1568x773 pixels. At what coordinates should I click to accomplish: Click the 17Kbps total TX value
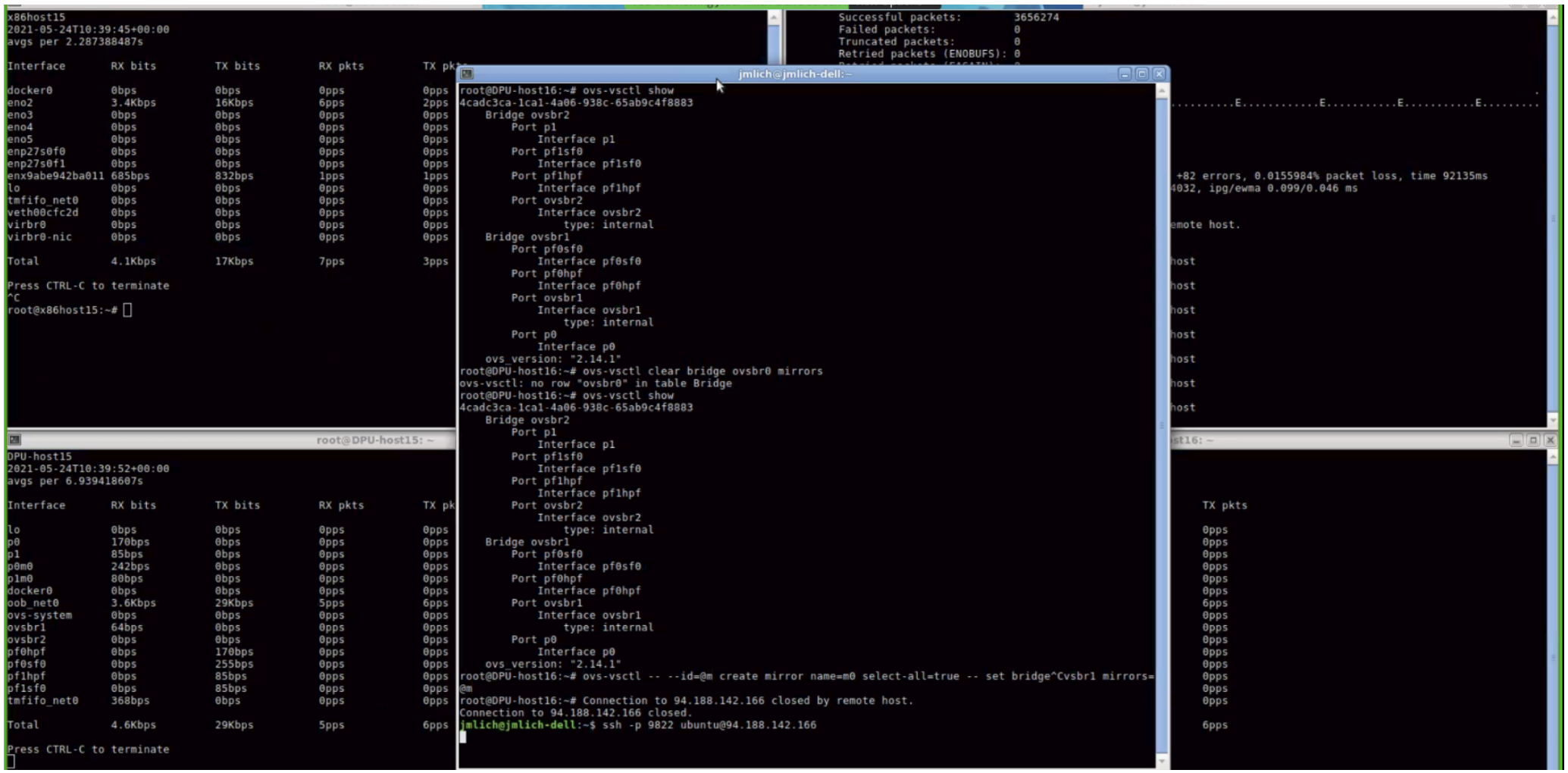(x=234, y=261)
